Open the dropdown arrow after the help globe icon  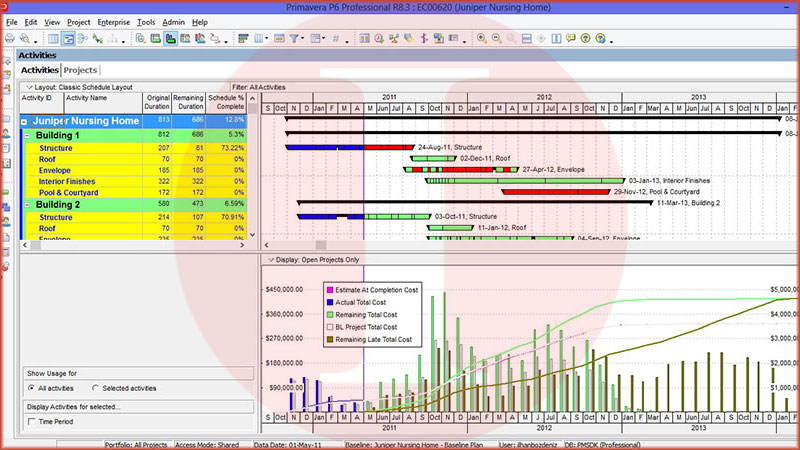coord(611,41)
